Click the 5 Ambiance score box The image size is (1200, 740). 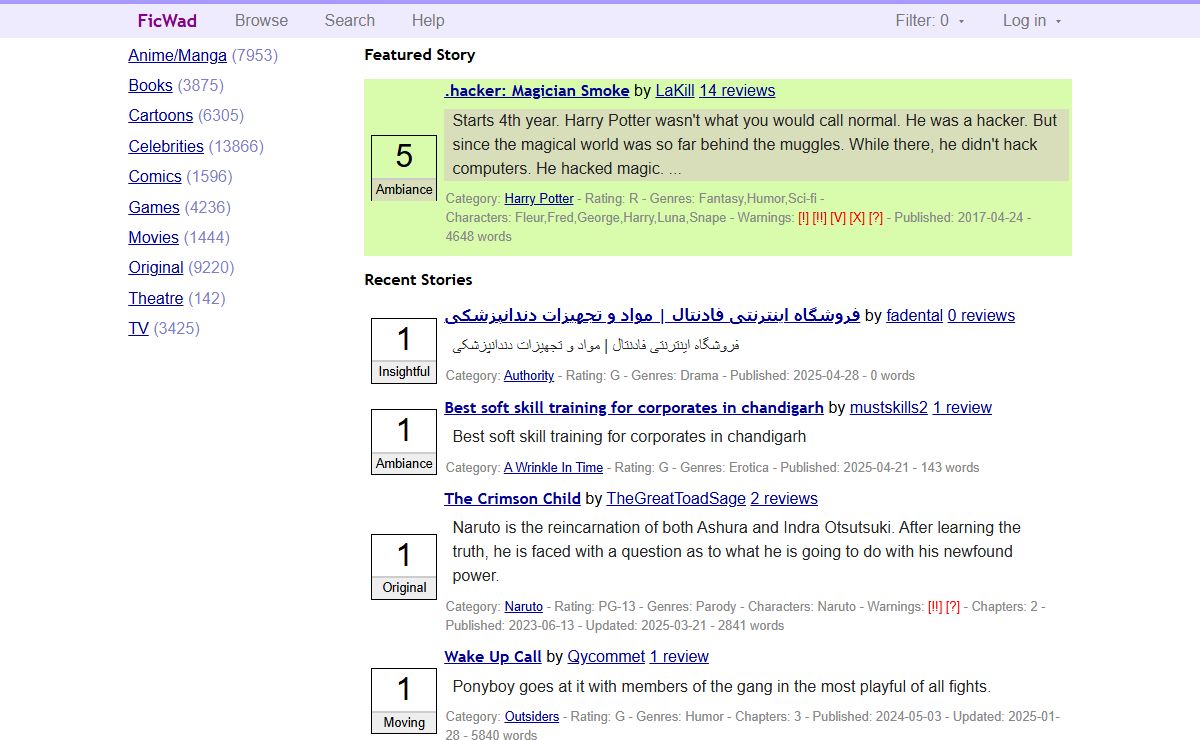click(404, 168)
